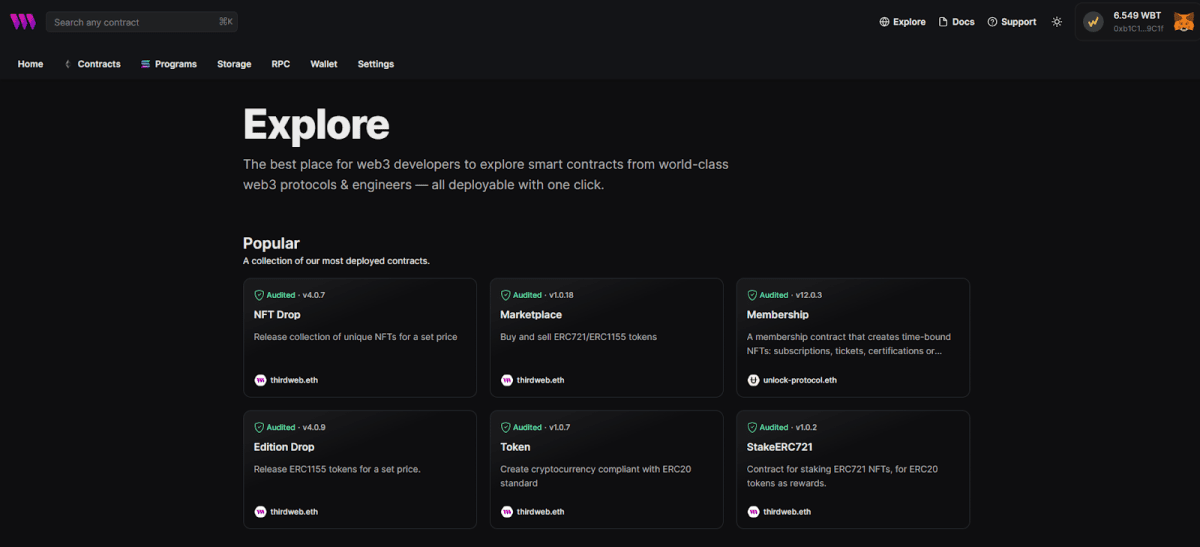Click thirdweb.eth avatar on StakeERC721 card
This screenshot has height=547, width=1200.
point(753,512)
